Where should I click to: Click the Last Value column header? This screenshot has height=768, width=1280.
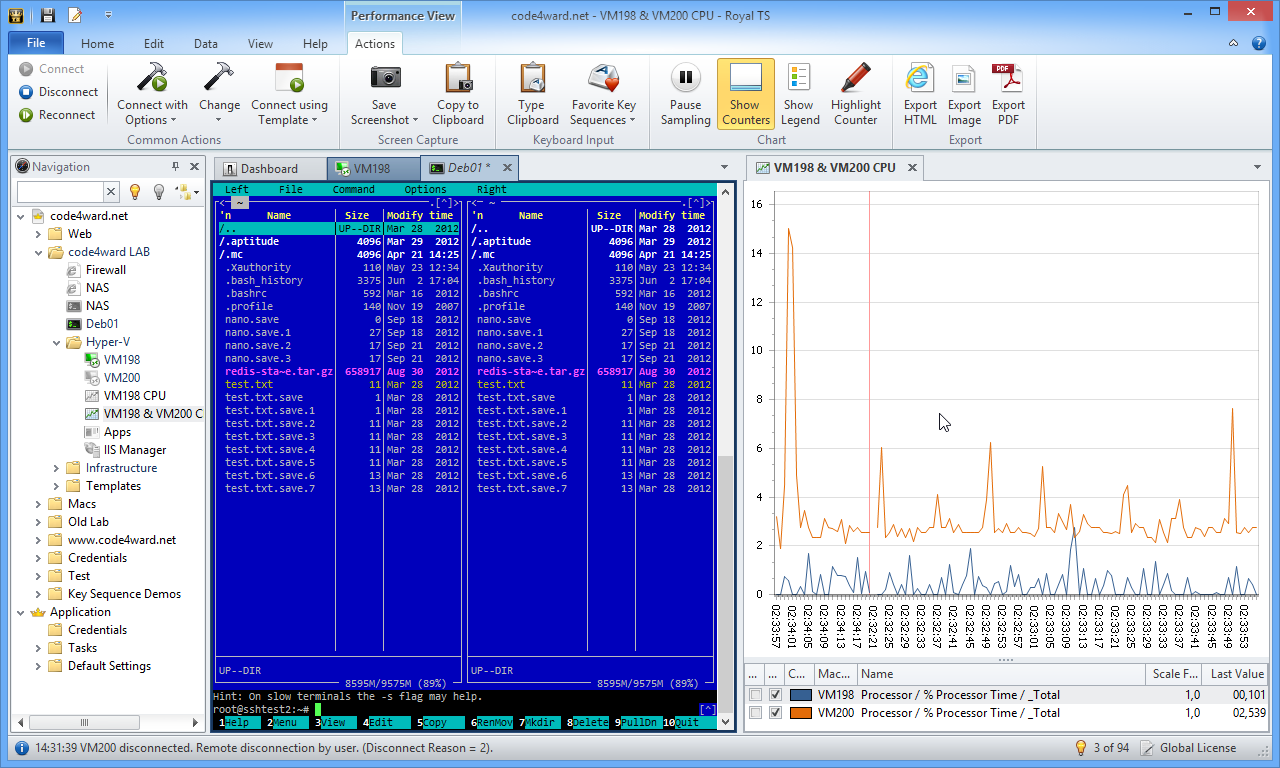(1235, 674)
